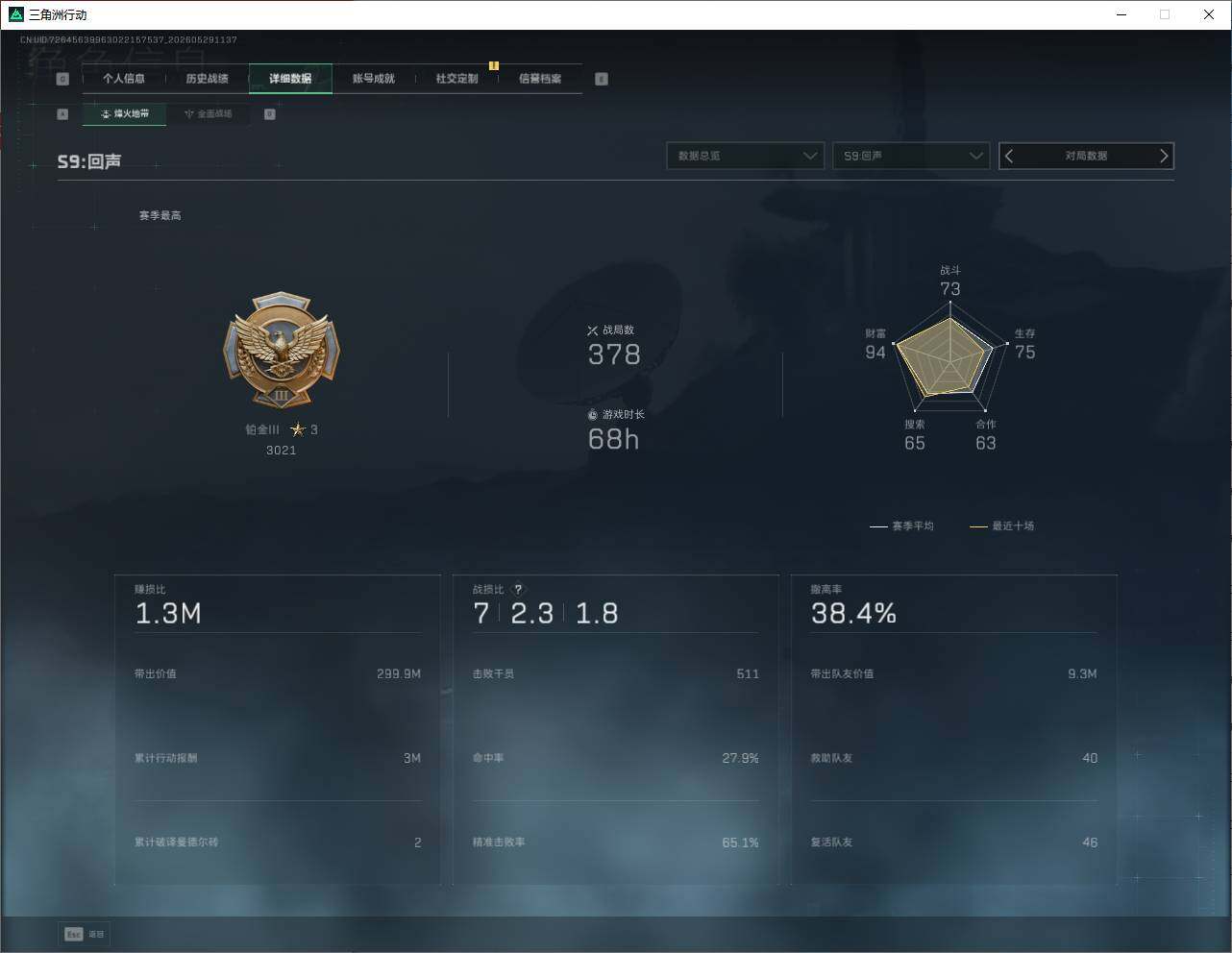This screenshot has width=1232, height=953.
Task: Click the 累计破译曼德尔砖 label
Action: coord(177,843)
